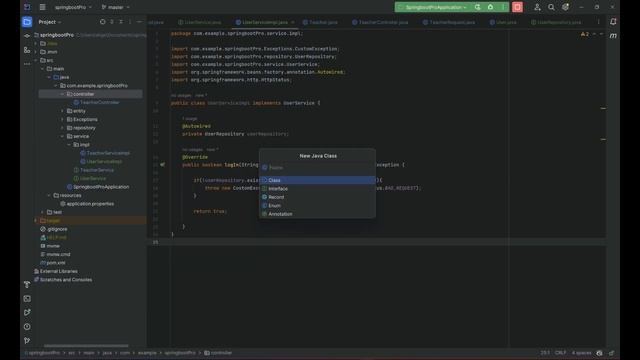Expand the Exceptions package

tap(62, 120)
